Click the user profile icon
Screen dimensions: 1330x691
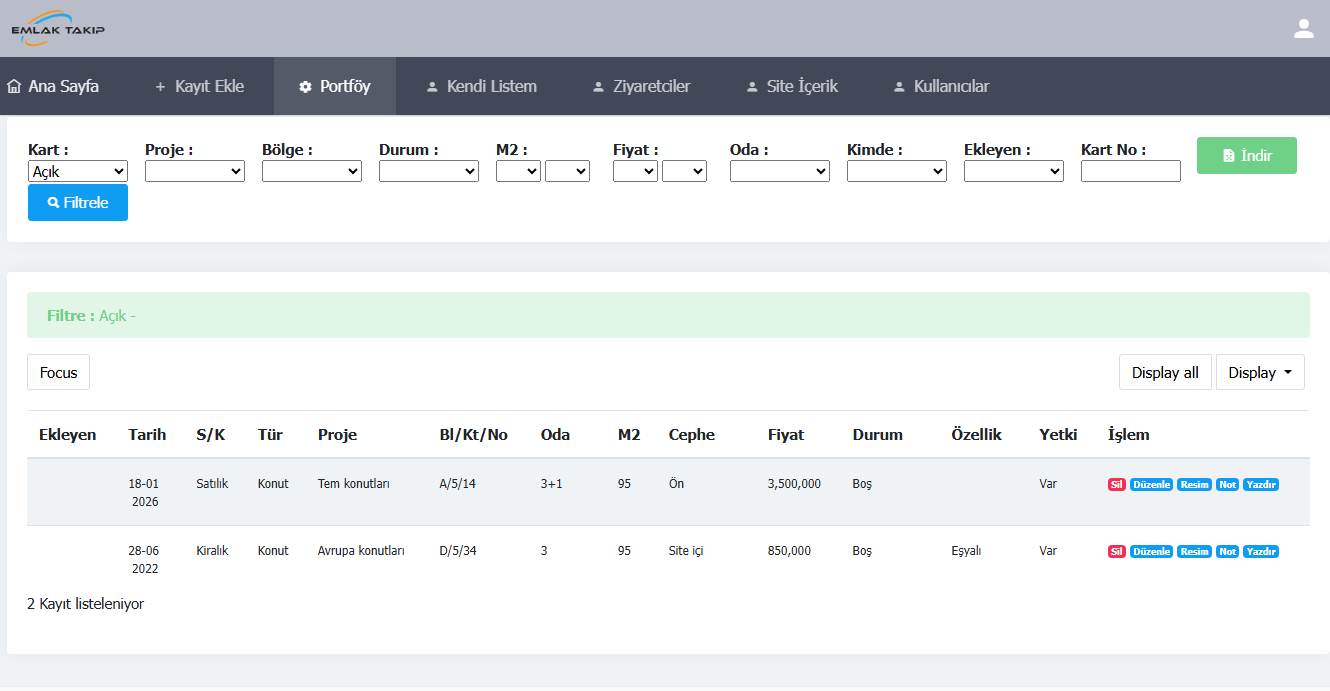pyautogui.click(x=1303, y=29)
